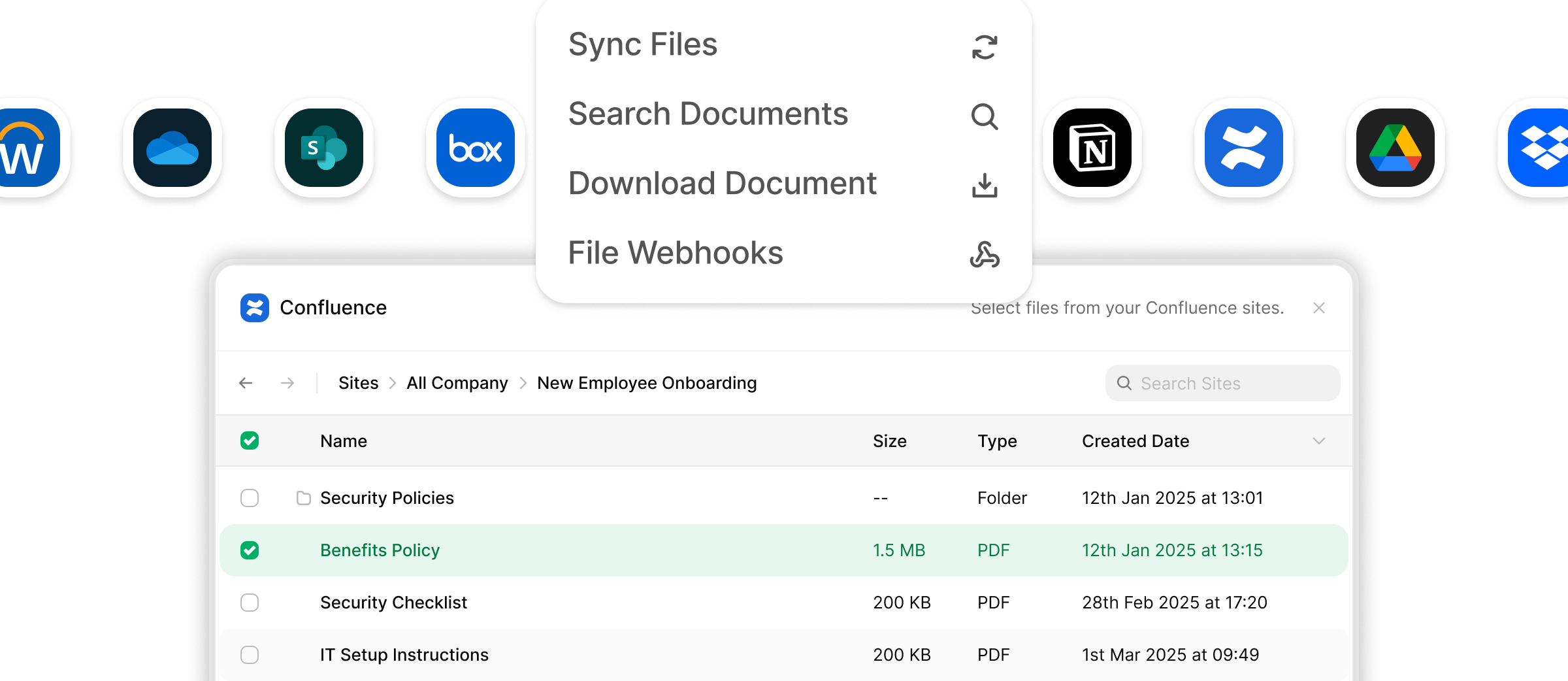Toggle the select-all checkbox in the header
Viewport: 1568px width, 681px height.
click(250, 440)
